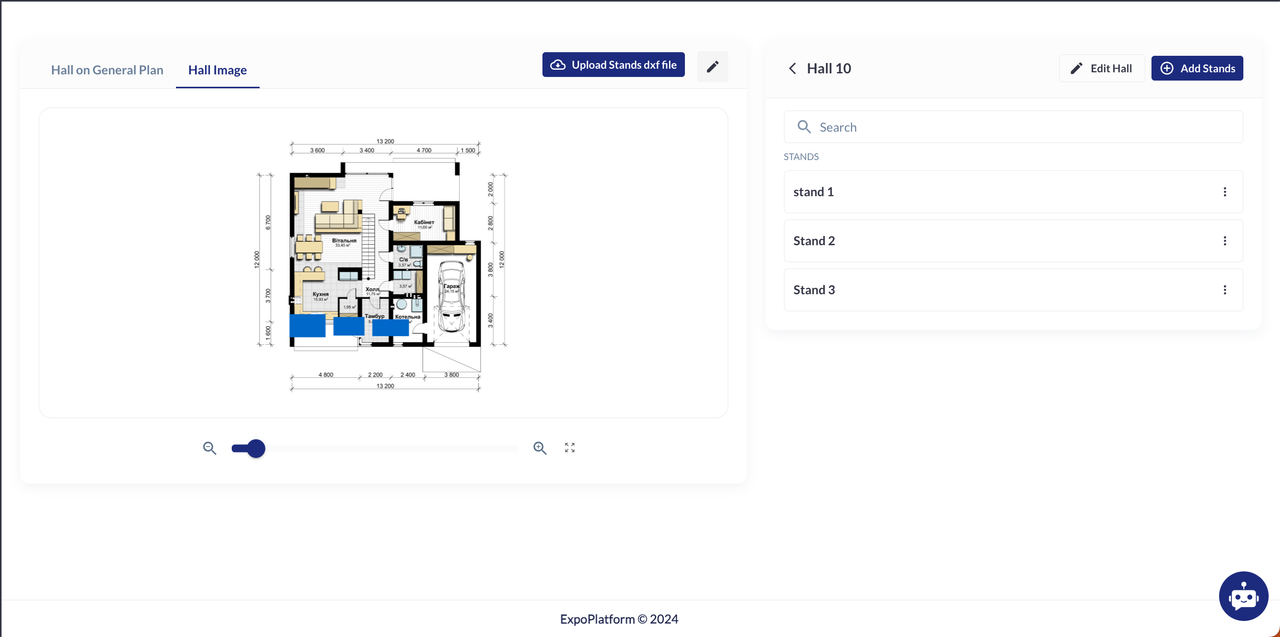This screenshot has height=637, width=1280.
Task: Click the pencil edit icon beside Upload button
Action: [712, 66]
